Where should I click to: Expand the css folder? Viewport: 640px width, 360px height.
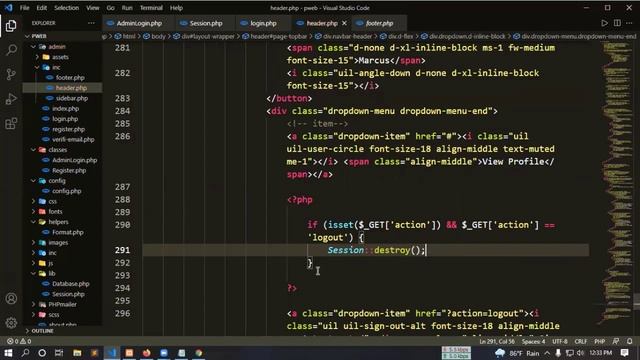point(53,201)
